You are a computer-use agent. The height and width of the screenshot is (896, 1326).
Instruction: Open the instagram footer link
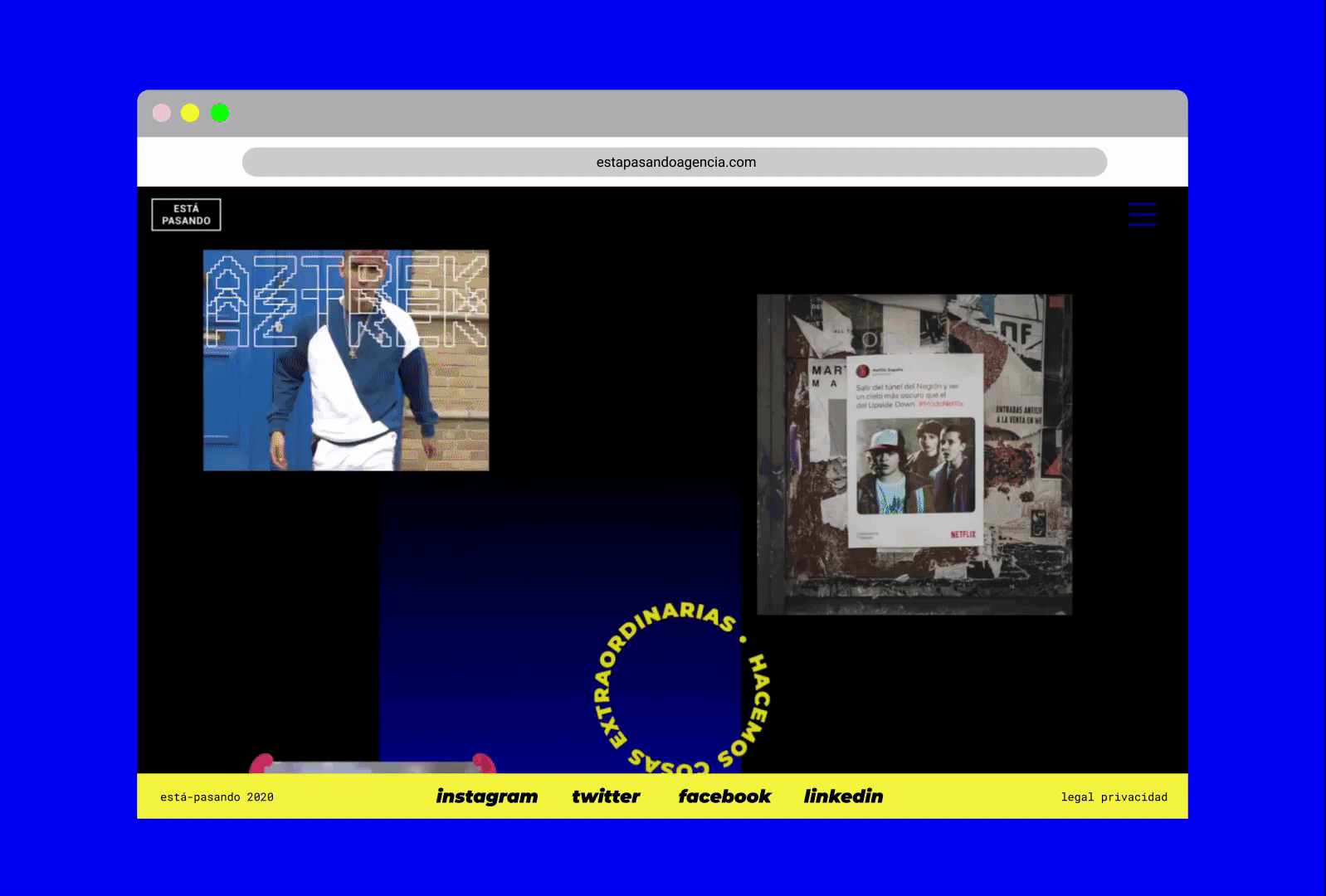[487, 796]
